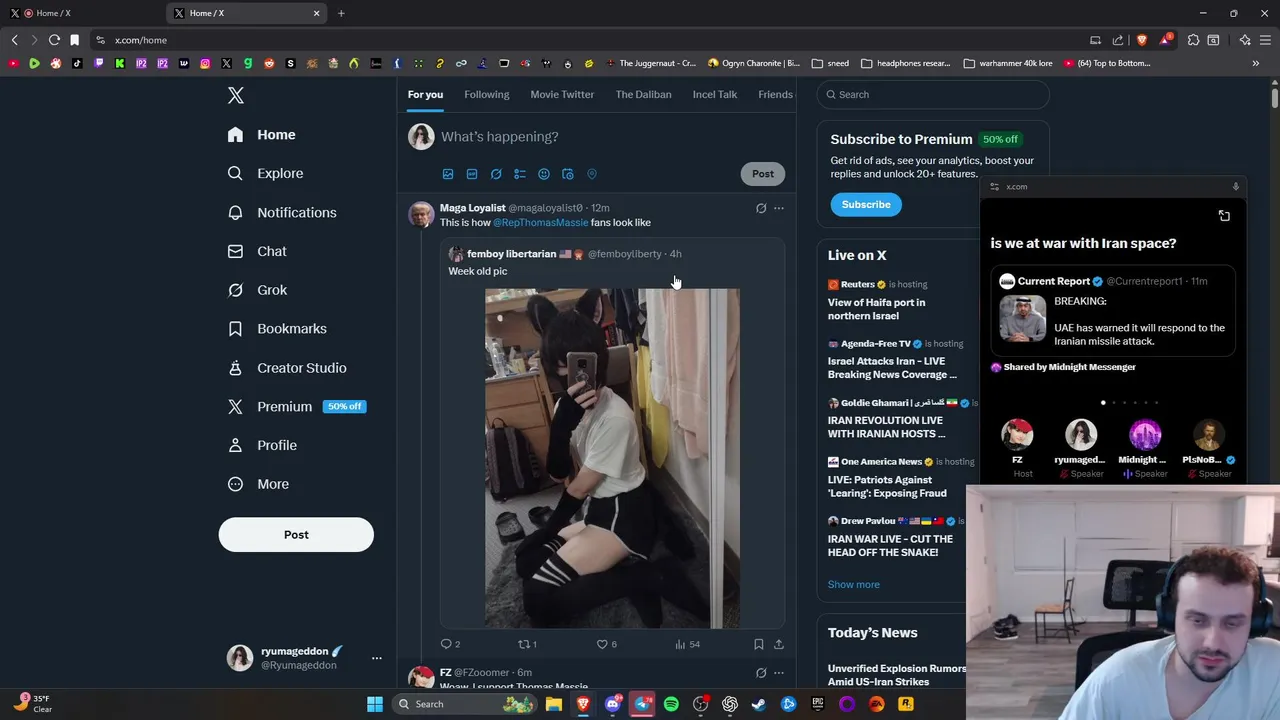Click the browser address bar x.com/home

(141, 40)
